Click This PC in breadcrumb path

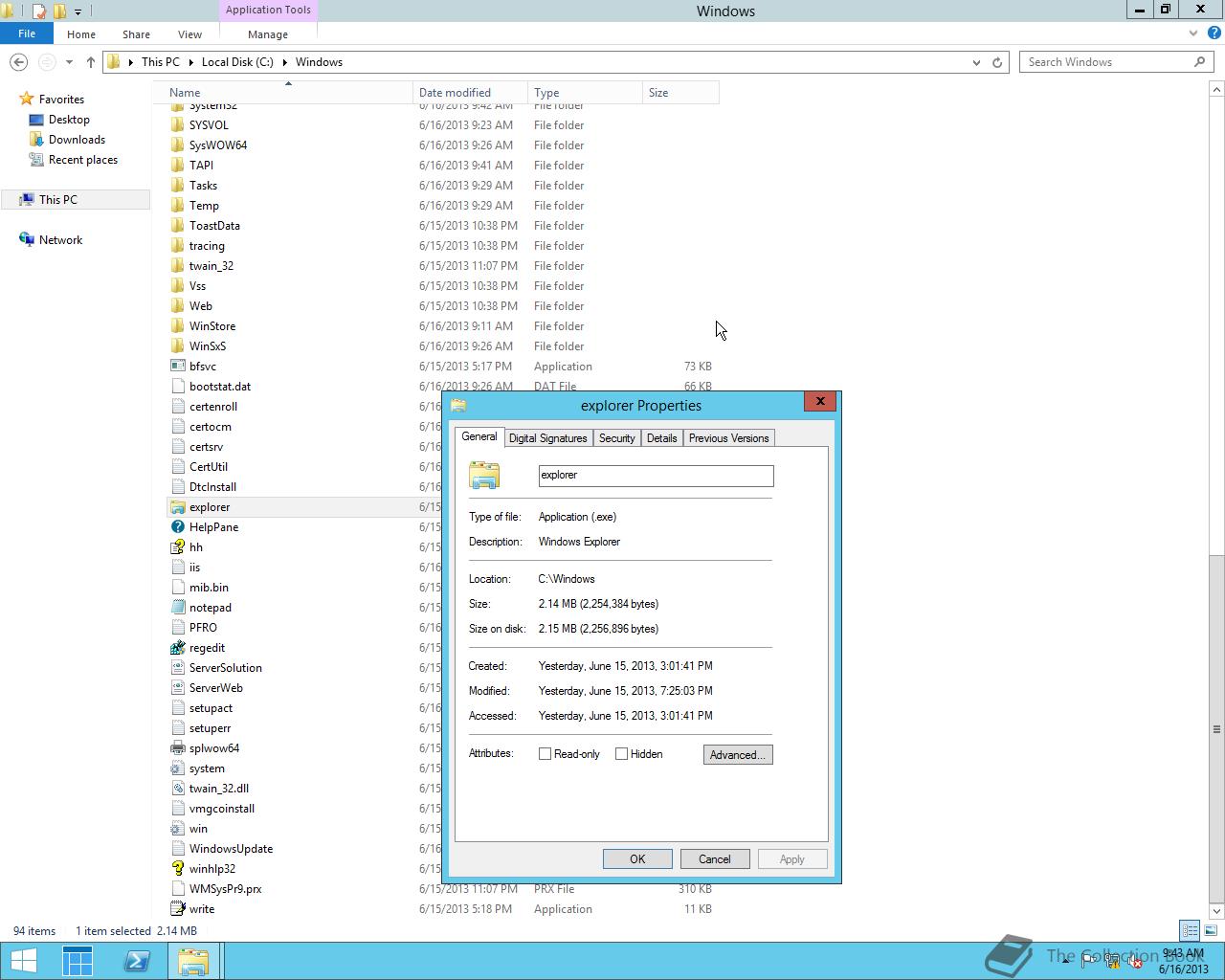coord(160,62)
